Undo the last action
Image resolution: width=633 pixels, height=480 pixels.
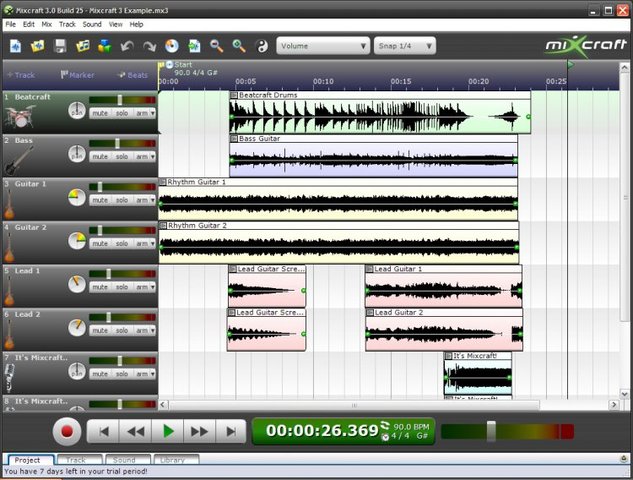(x=127, y=46)
